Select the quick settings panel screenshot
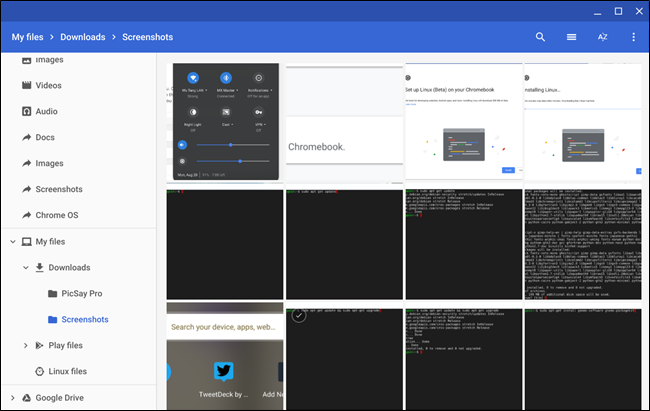The image size is (650, 411). click(x=224, y=122)
